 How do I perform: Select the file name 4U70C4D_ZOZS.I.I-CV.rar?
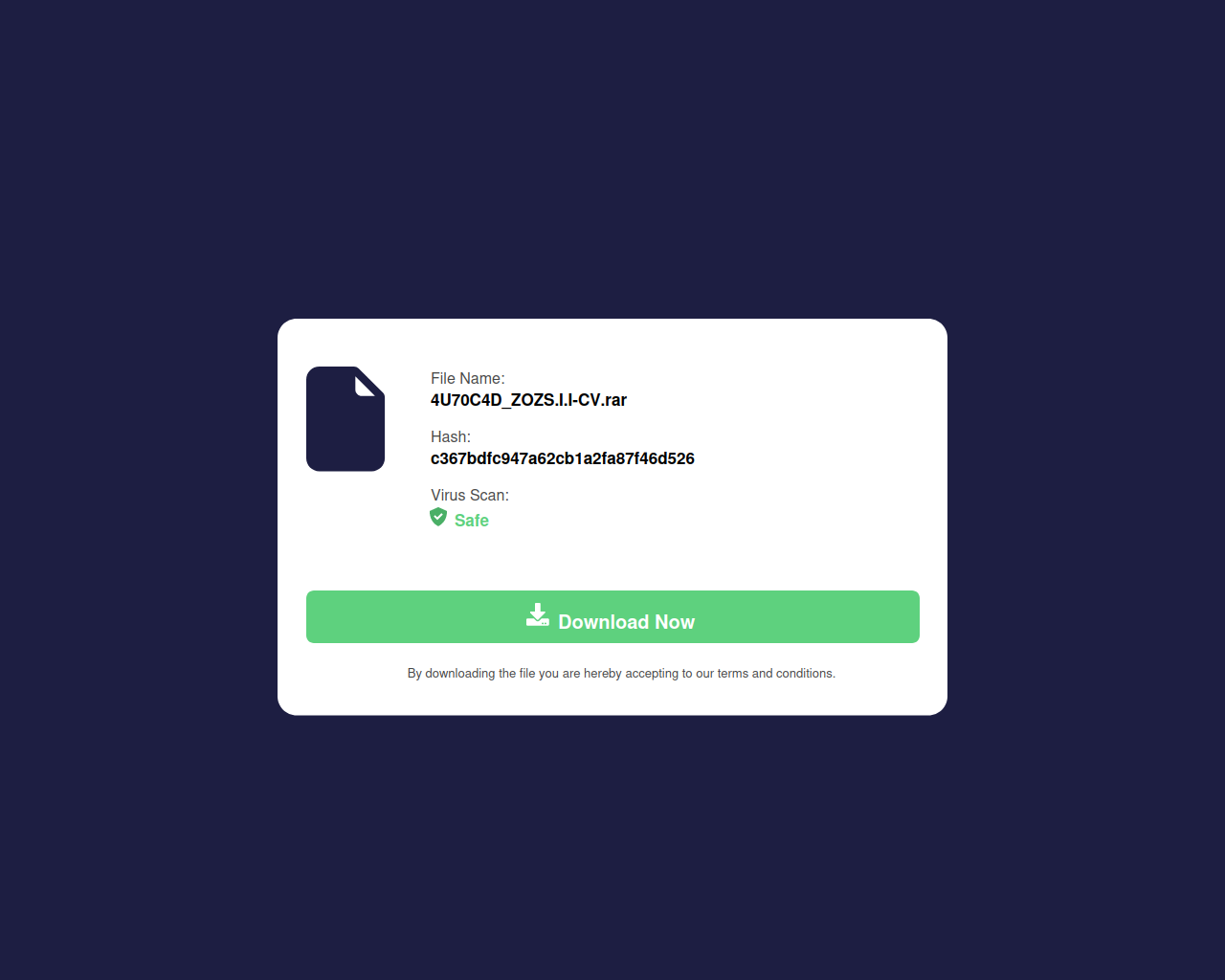tap(528, 400)
